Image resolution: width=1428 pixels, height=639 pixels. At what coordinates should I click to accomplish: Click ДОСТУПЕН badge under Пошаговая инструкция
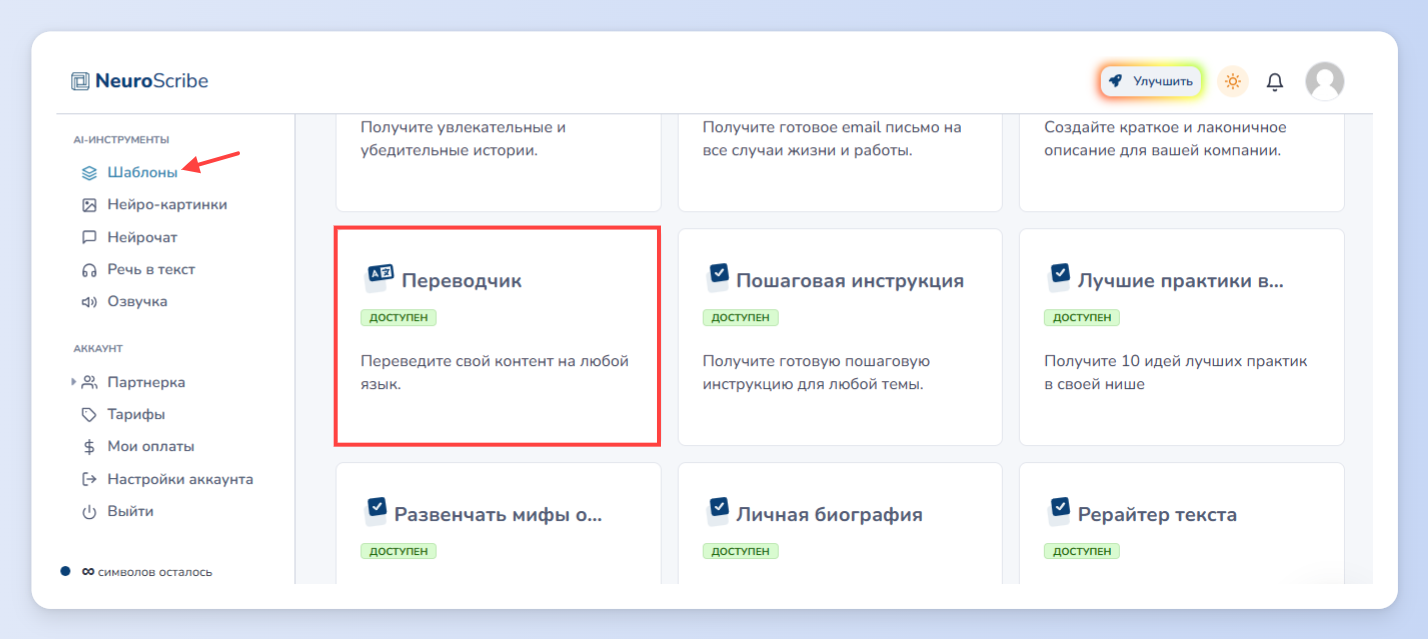pyautogui.click(x=741, y=318)
